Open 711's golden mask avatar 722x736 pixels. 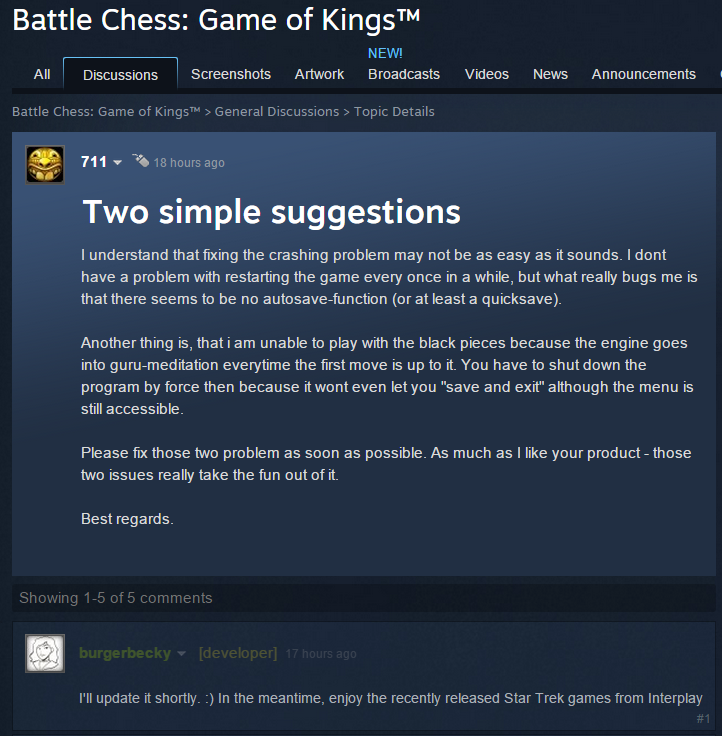pyautogui.click(x=45, y=164)
